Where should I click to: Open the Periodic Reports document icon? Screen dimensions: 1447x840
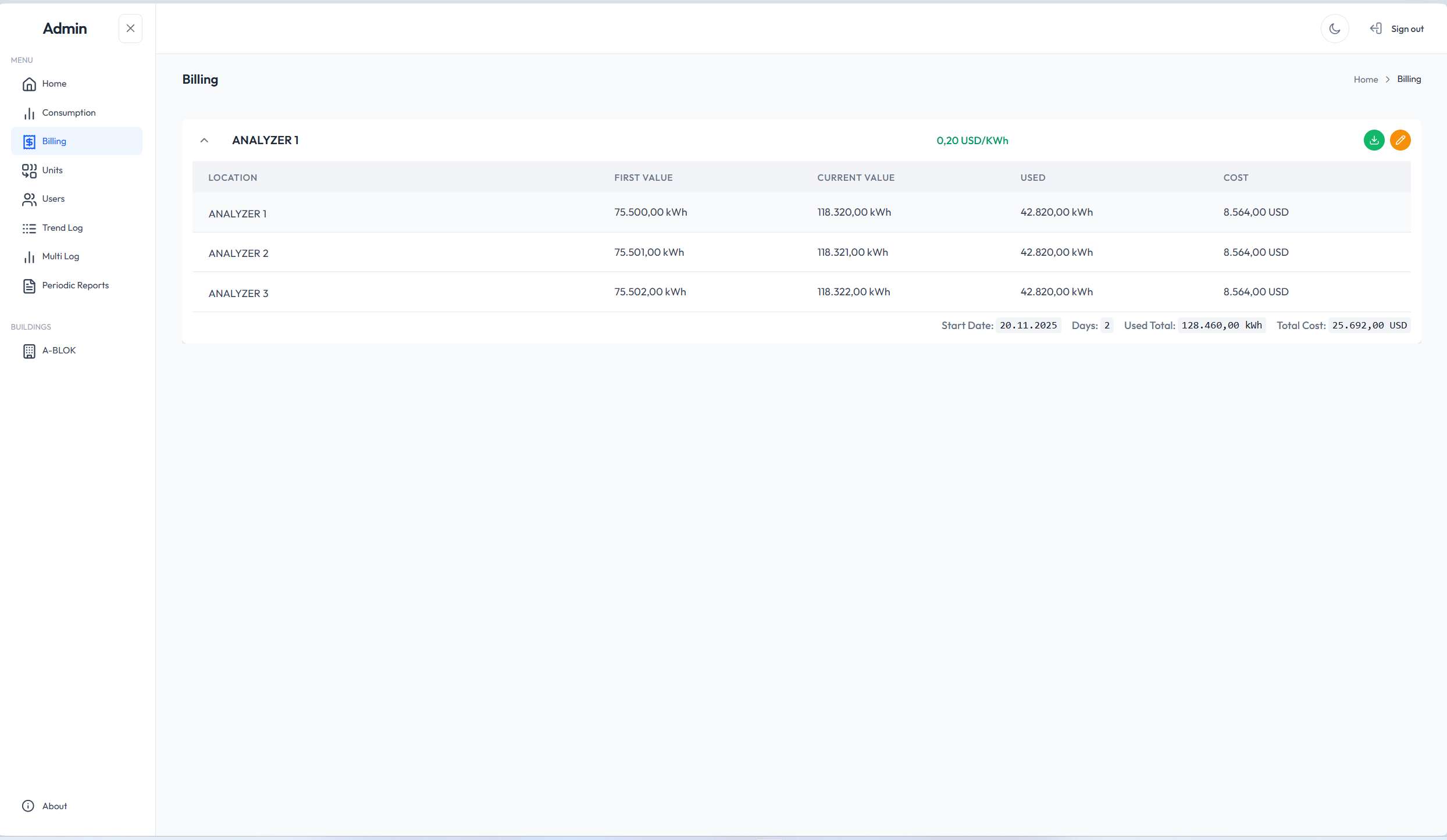click(x=29, y=285)
